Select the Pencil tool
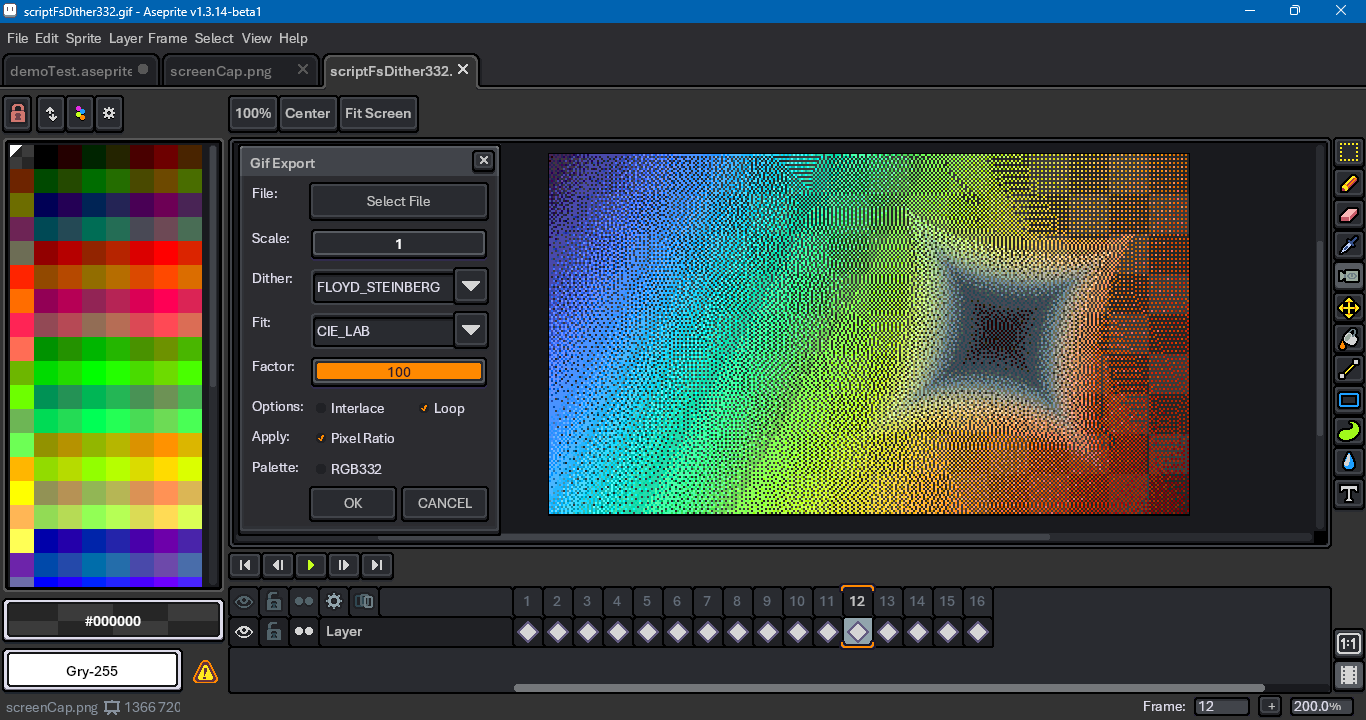 (x=1348, y=183)
